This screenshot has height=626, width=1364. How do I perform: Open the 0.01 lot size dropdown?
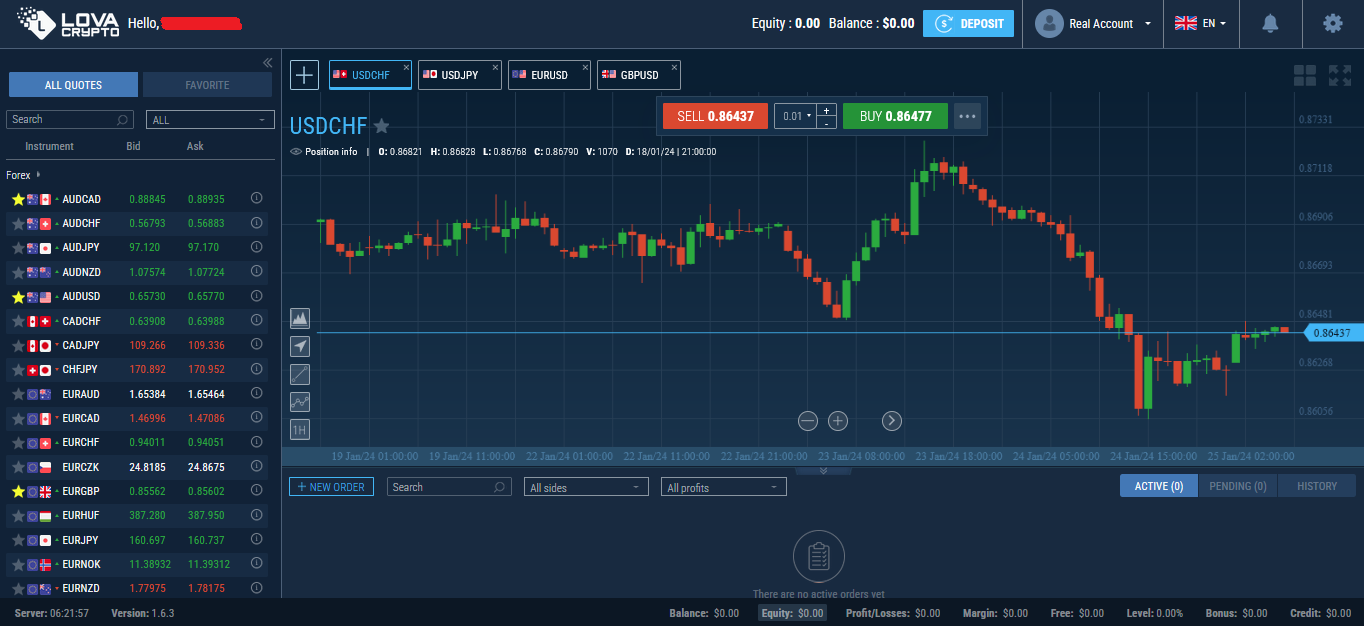pyautogui.click(x=795, y=116)
